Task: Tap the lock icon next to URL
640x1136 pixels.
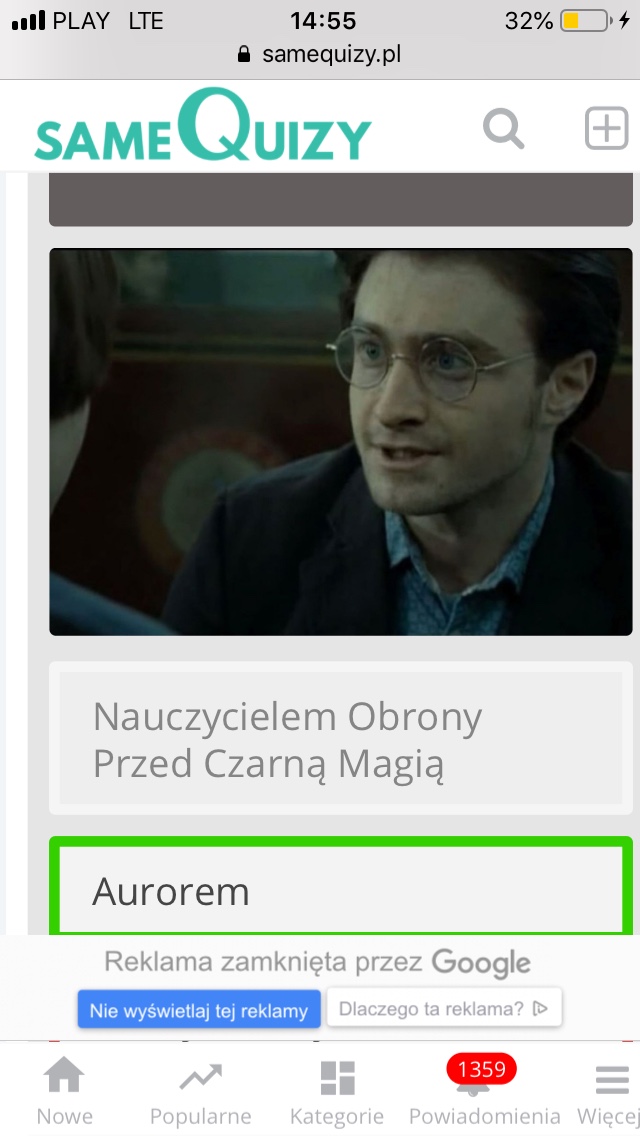Action: point(244,54)
